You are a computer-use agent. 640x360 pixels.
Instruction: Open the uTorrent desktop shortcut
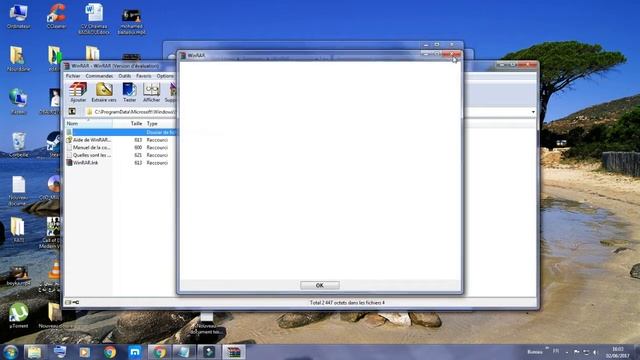pyautogui.click(x=18, y=315)
